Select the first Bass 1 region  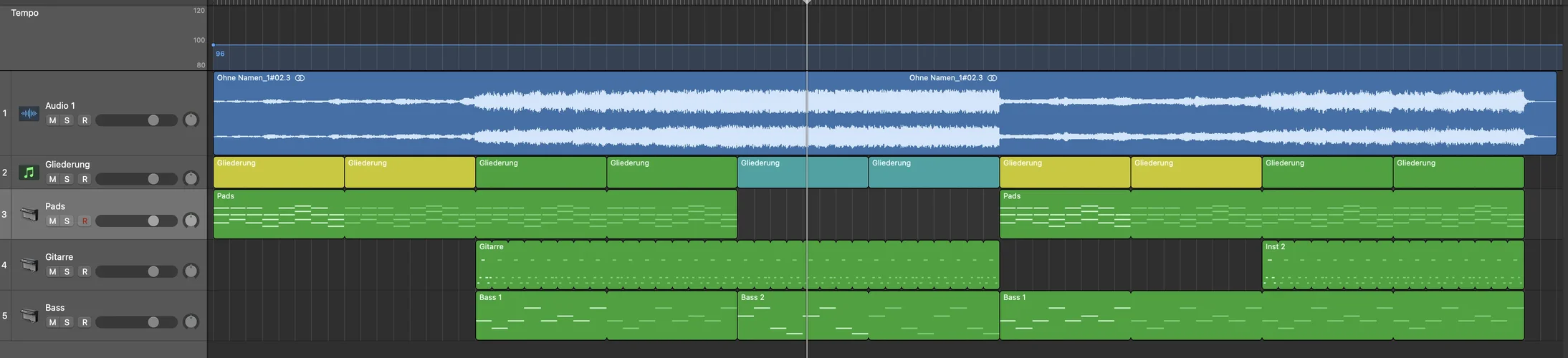pyautogui.click(x=606, y=316)
